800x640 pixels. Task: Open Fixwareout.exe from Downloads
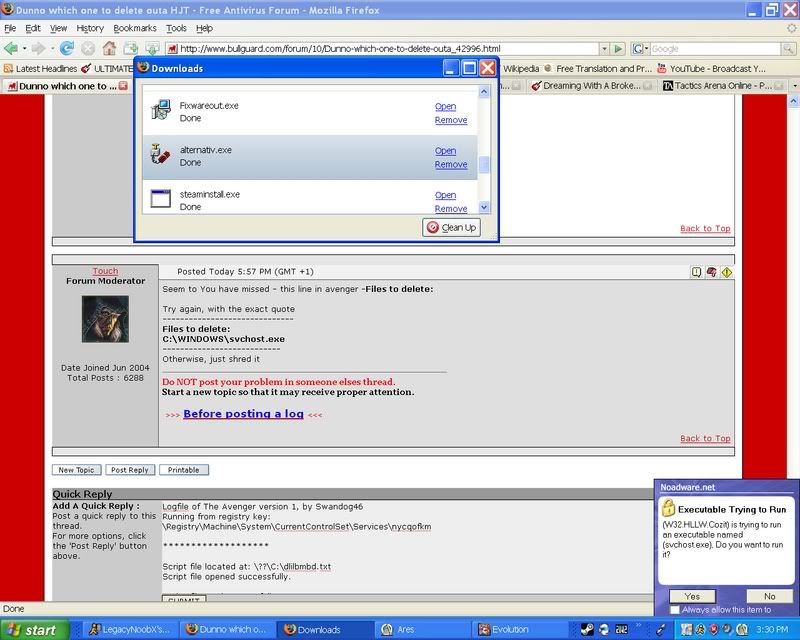pyautogui.click(x=445, y=106)
